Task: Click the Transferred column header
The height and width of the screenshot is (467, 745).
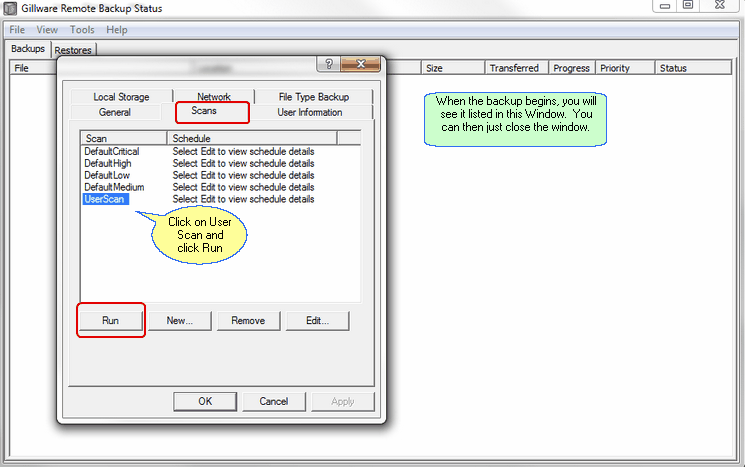Action: [516, 68]
